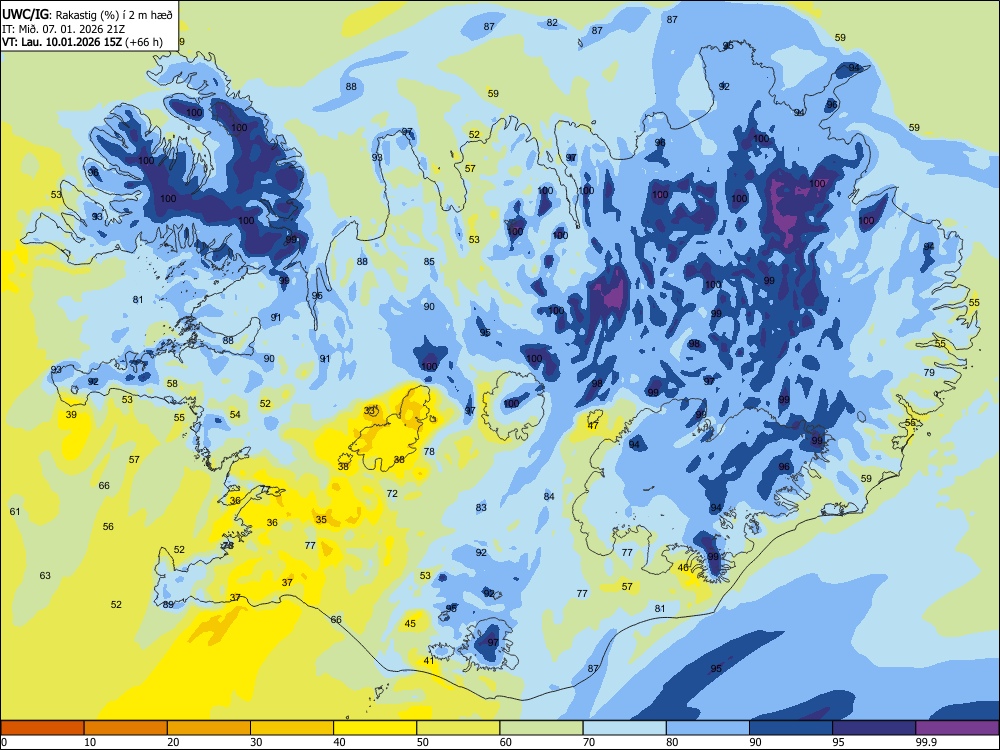
Task: Click the humidity value '45' on the map
Action: [x=410, y=624]
